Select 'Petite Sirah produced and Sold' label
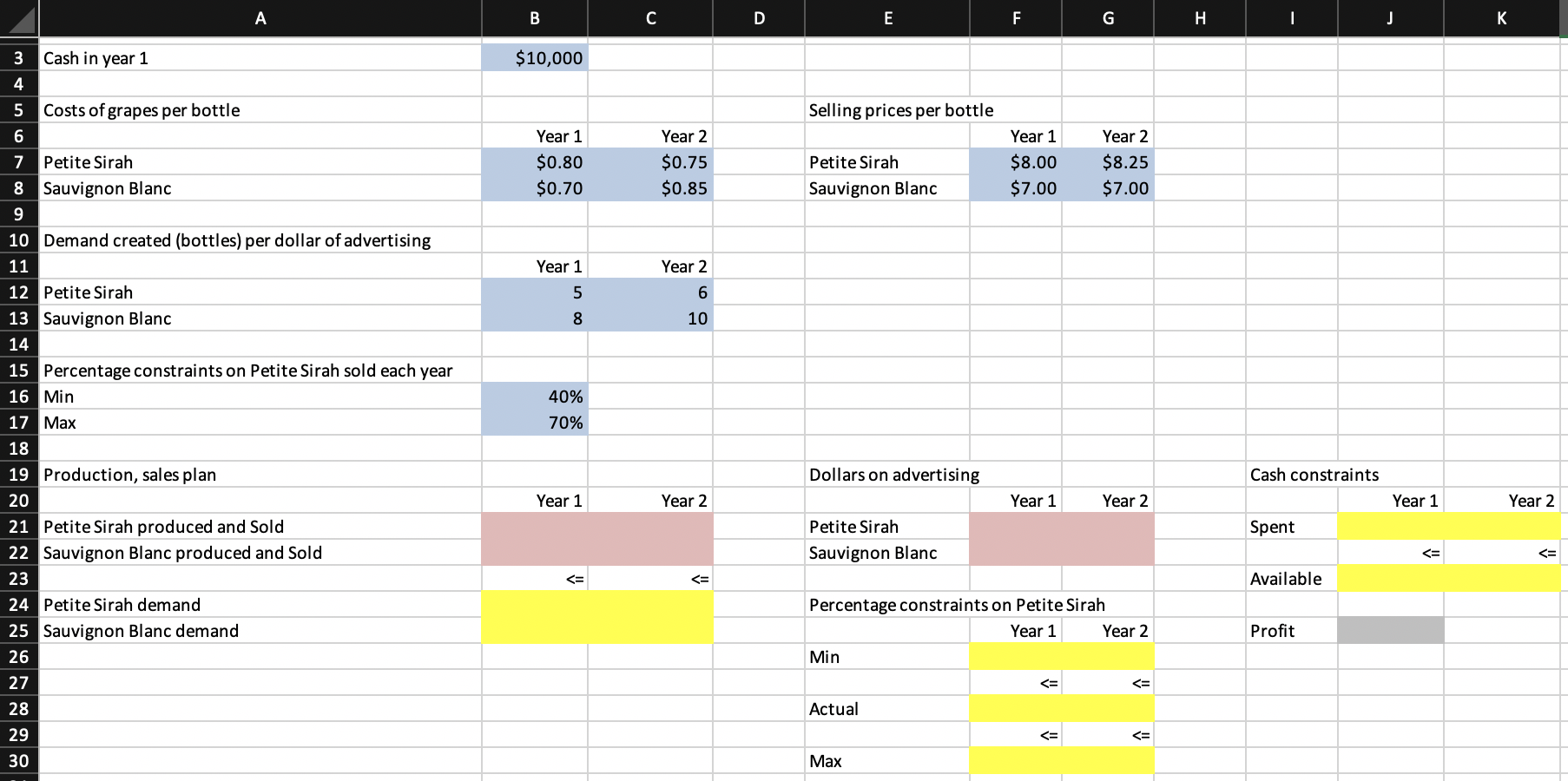Viewport: 1568px width, 781px height. (x=260, y=527)
